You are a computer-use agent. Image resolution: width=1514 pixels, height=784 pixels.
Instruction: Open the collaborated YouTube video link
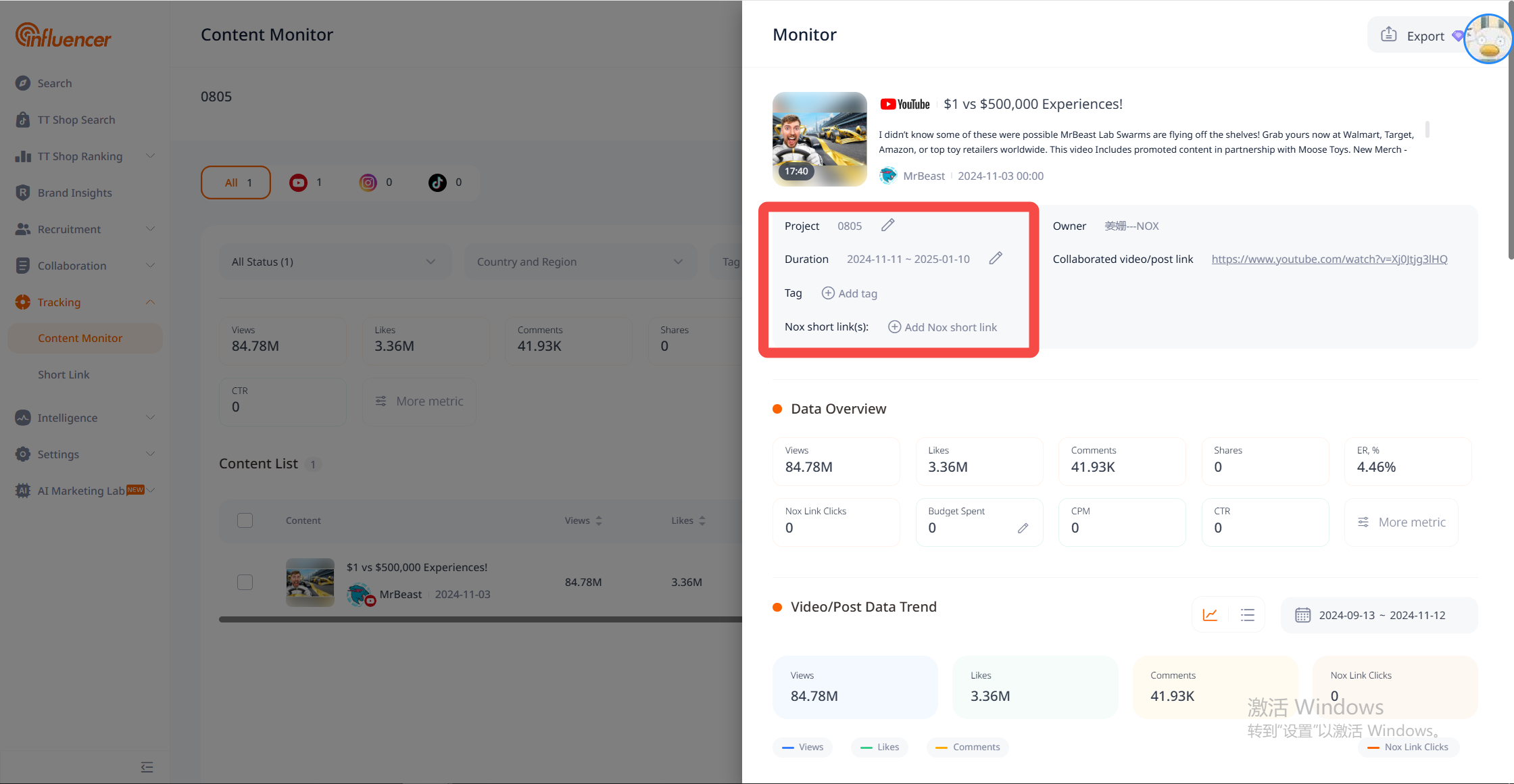click(x=1329, y=259)
